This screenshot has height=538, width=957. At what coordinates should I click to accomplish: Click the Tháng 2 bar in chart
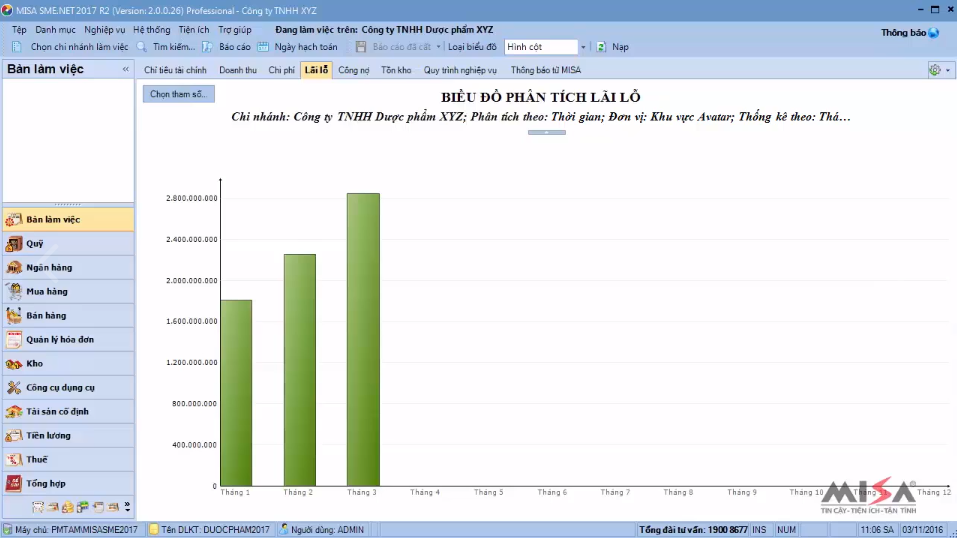pyautogui.click(x=300, y=370)
